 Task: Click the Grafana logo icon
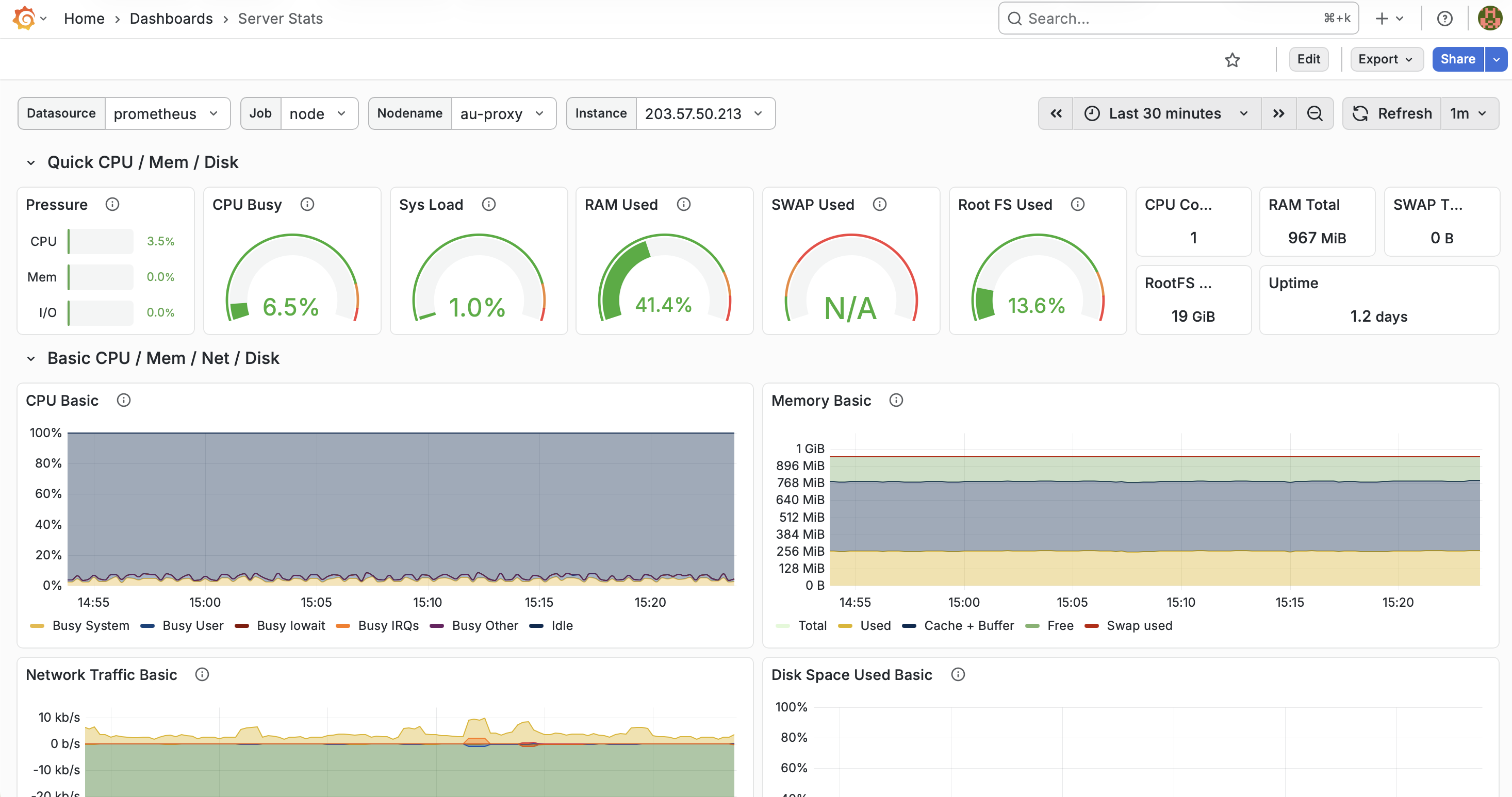point(25,18)
